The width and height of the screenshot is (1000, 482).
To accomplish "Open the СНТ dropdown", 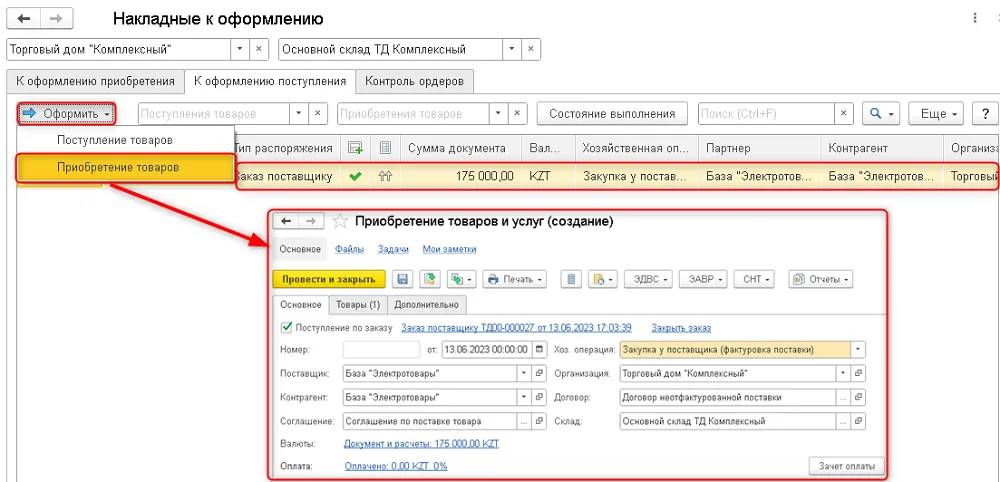I will click(x=754, y=279).
